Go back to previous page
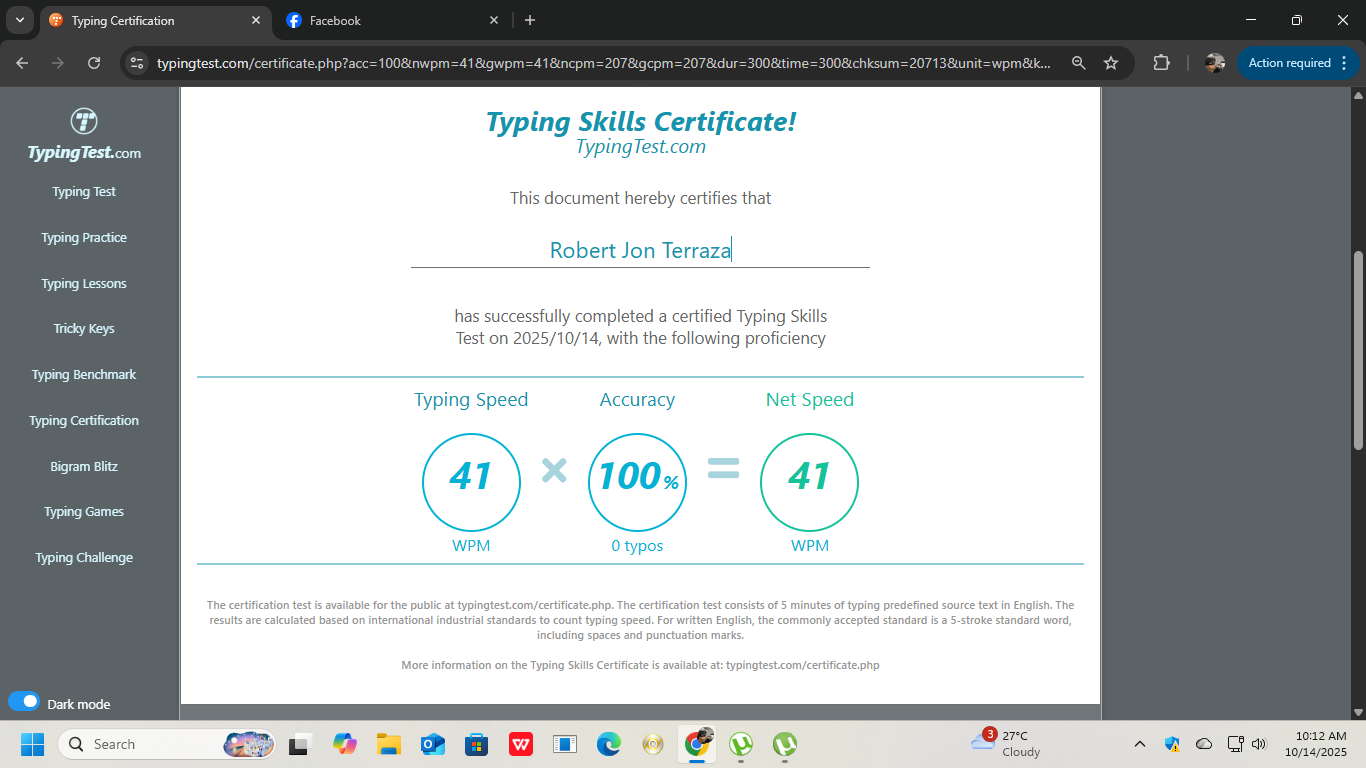The height and width of the screenshot is (768, 1366). tap(22, 63)
